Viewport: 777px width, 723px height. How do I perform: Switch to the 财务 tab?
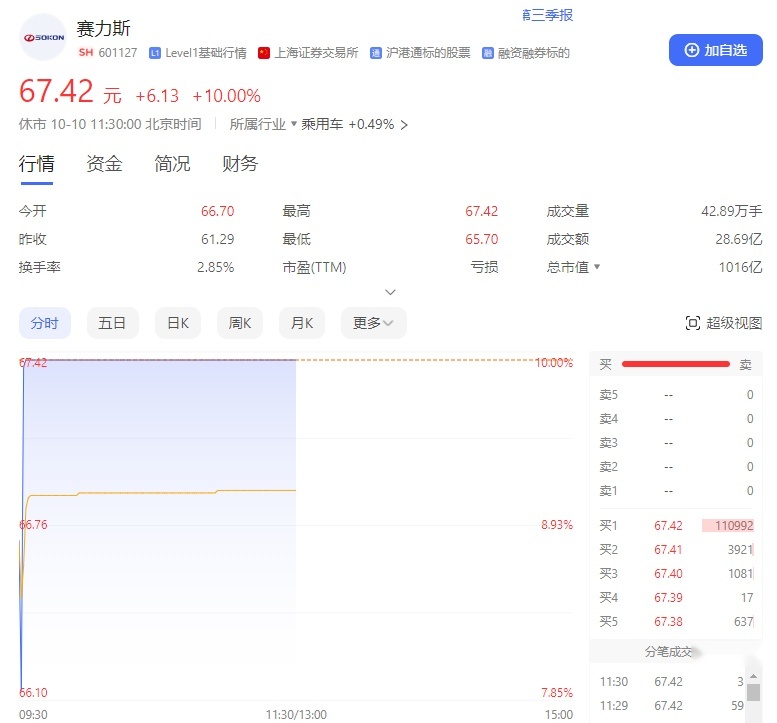[240, 164]
